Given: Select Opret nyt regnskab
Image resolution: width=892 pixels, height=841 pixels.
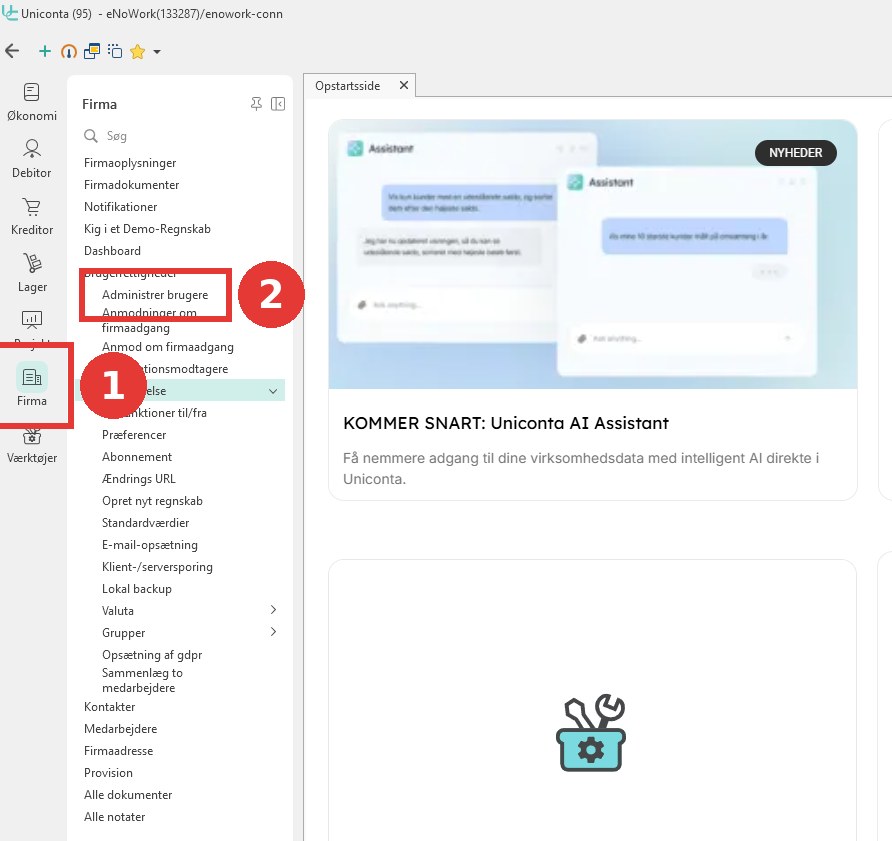Looking at the screenshot, I should [152, 501].
